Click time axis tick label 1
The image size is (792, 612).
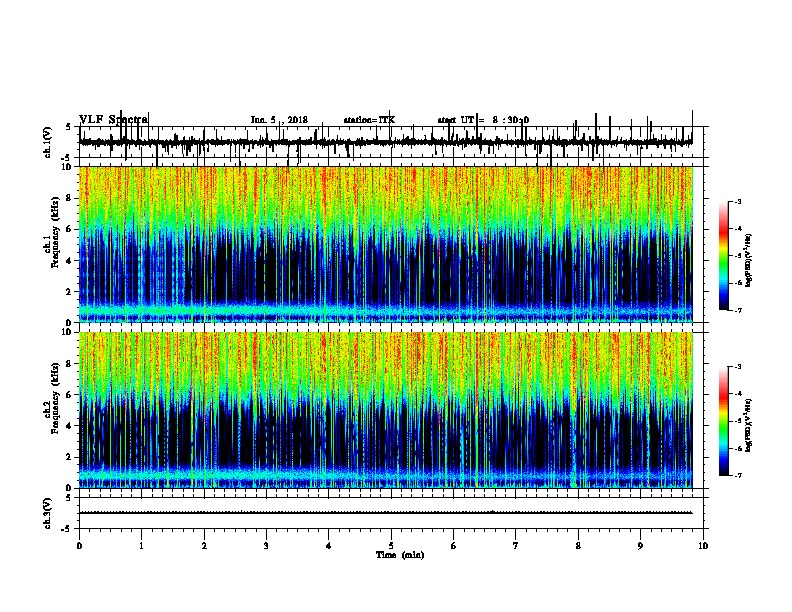[141, 546]
